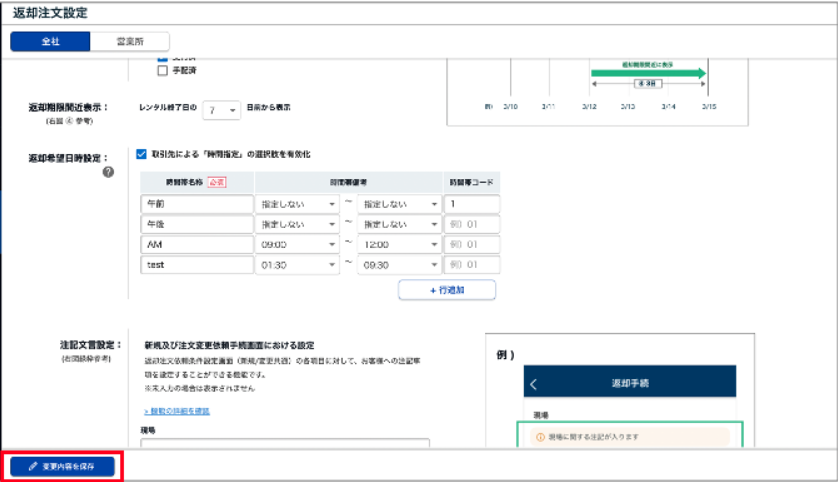Select the test time slot name field

pyautogui.click(x=197, y=265)
